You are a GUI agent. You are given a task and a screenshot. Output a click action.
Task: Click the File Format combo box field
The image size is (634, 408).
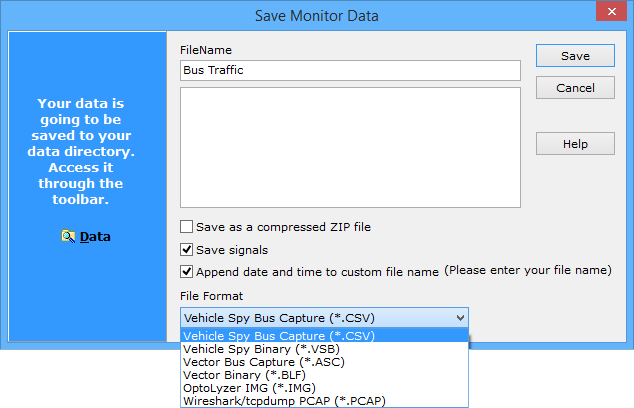[x=314, y=318]
